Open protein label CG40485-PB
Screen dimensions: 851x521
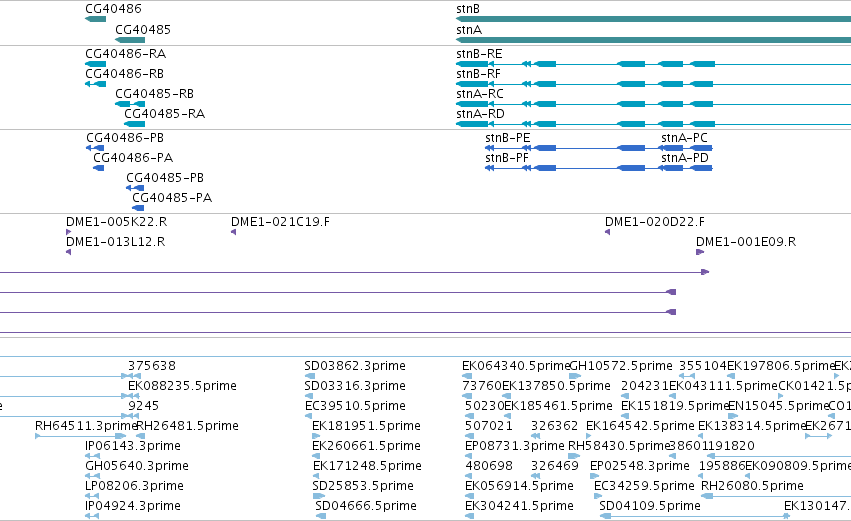click(166, 178)
